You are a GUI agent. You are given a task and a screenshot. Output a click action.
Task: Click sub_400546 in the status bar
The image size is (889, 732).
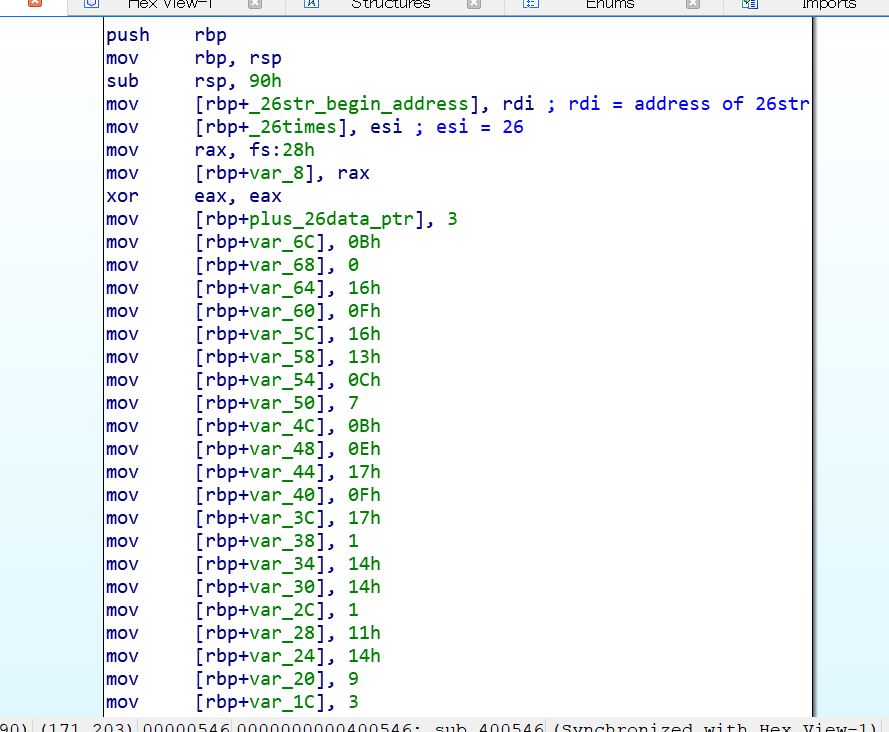click(x=489, y=727)
